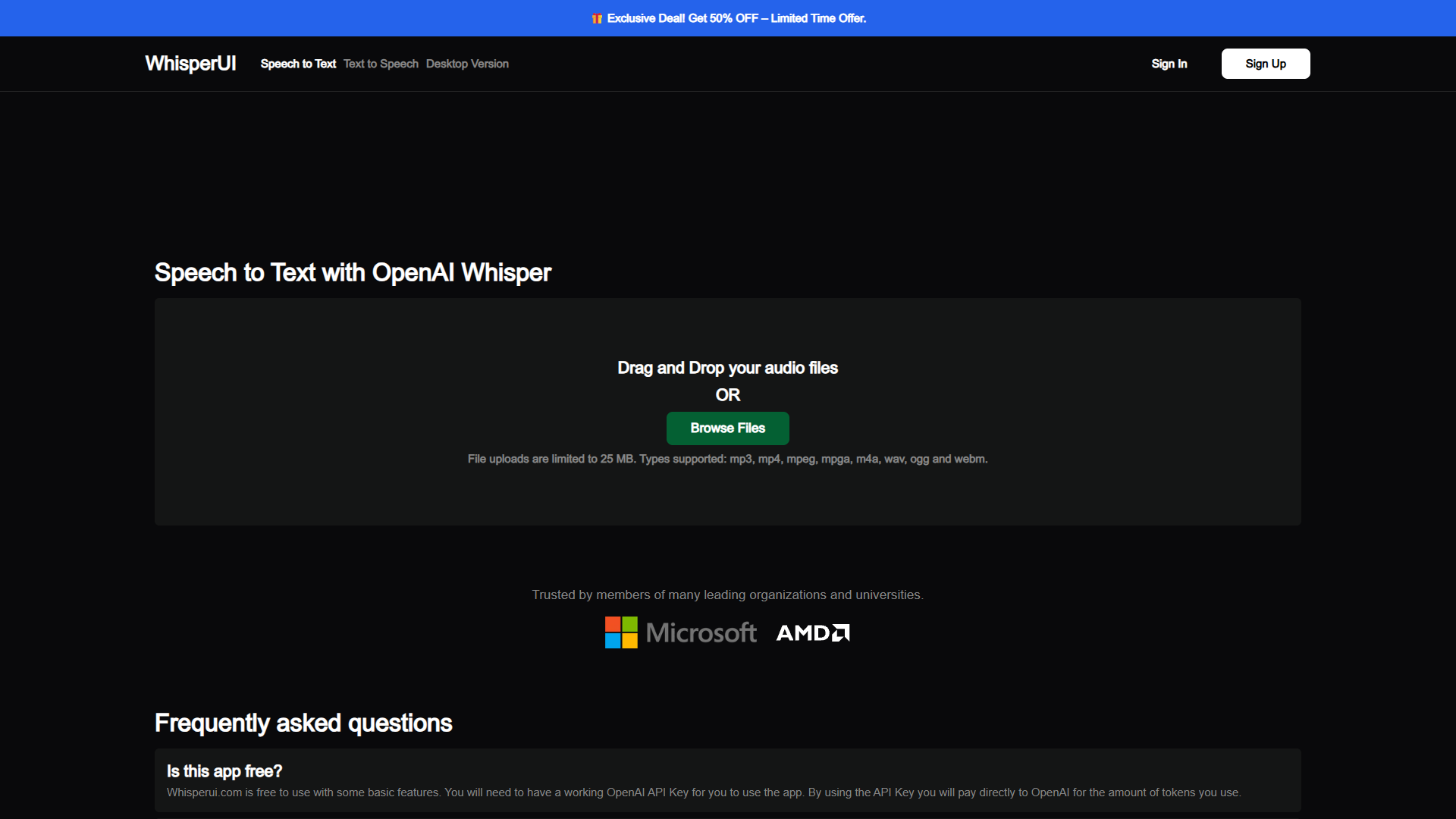Click the file upload limits note
The image size is (1456, 819).
[728, 459]
